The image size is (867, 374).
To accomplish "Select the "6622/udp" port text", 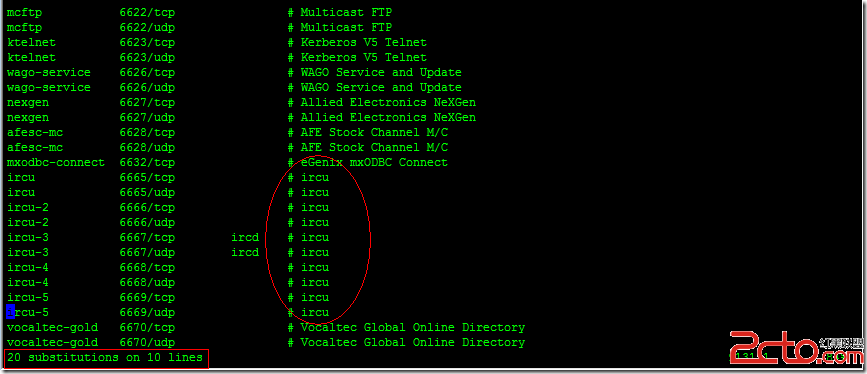I will click(147, 28).
